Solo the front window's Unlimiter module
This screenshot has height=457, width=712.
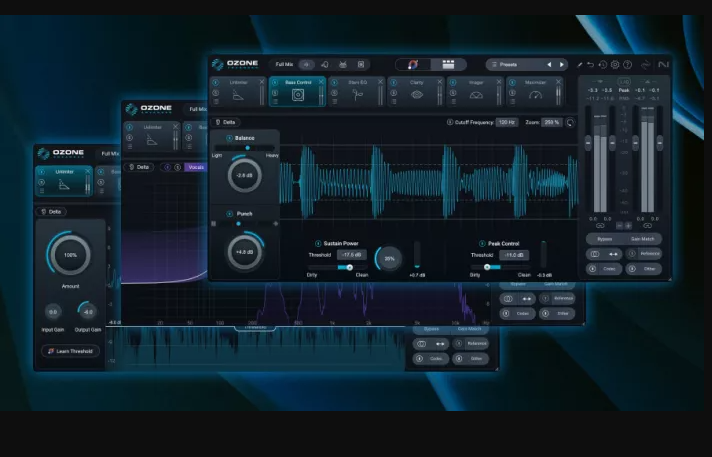tap(216, 93)
